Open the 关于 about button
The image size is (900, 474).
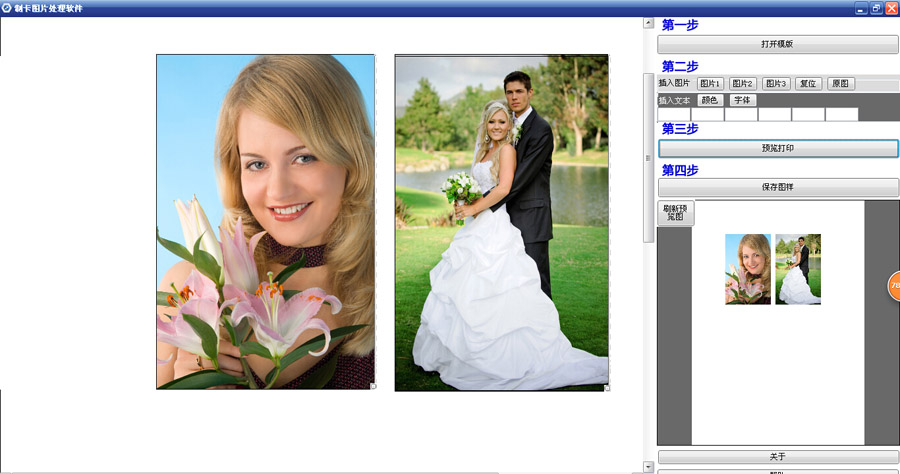pos(778,457)
